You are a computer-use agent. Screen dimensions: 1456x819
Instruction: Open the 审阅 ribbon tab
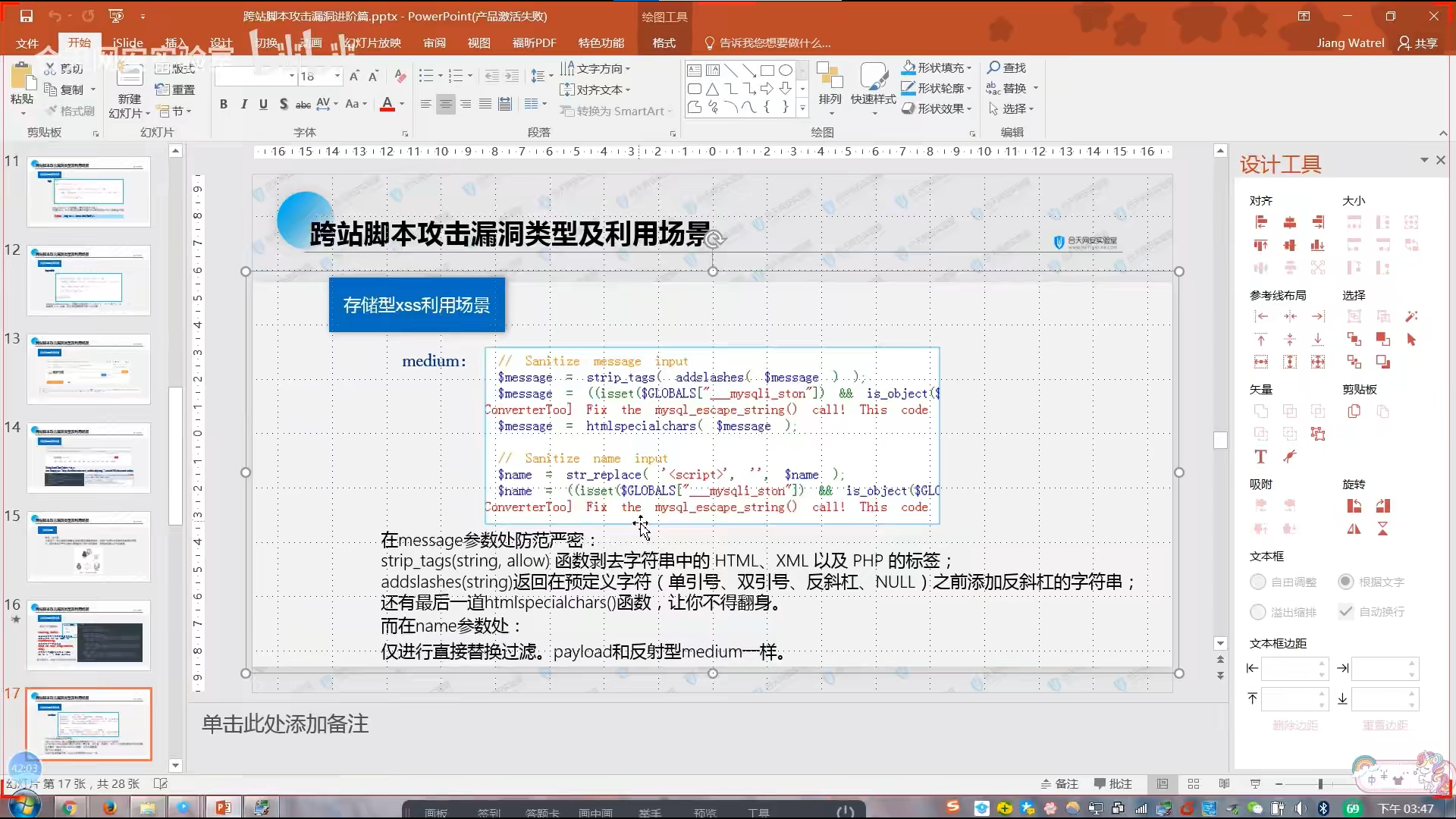tap(435, 43)
